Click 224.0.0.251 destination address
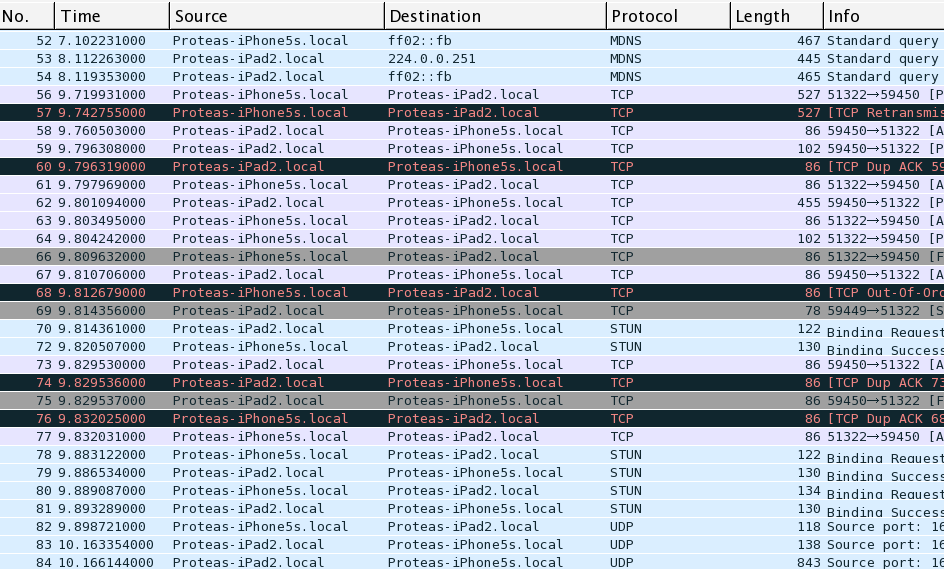This screenshot has height=569, width=944. click(x=432, y=58)
